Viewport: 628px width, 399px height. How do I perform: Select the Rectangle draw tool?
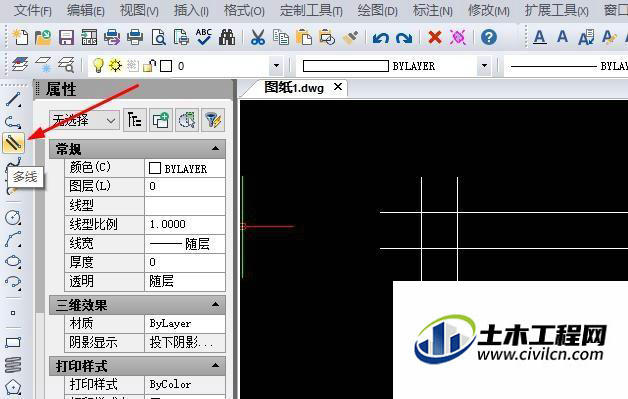13,343
